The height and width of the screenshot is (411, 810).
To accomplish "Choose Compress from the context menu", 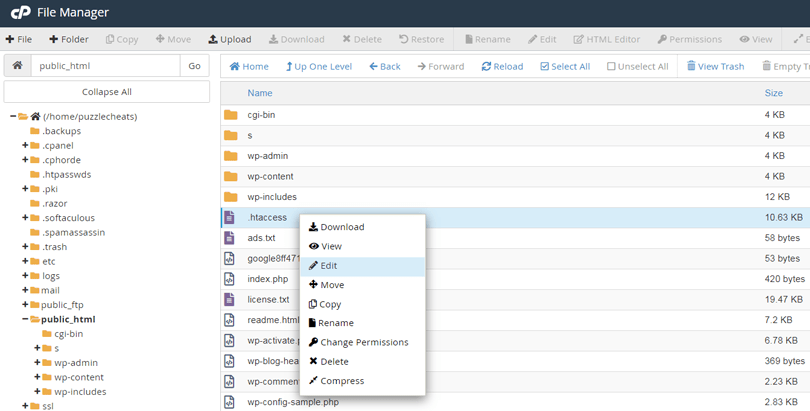I will 363,381.
